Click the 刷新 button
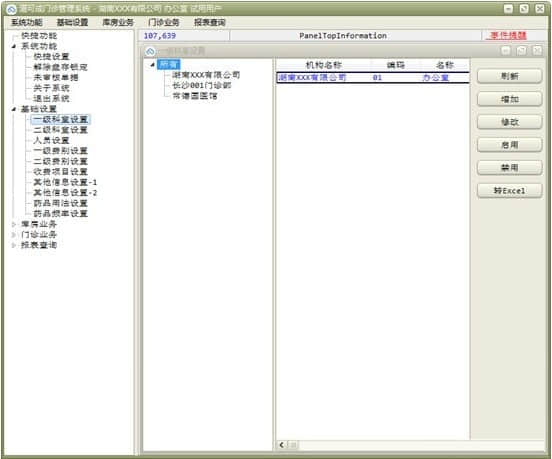552x459 pixels. tap(509, 76)
